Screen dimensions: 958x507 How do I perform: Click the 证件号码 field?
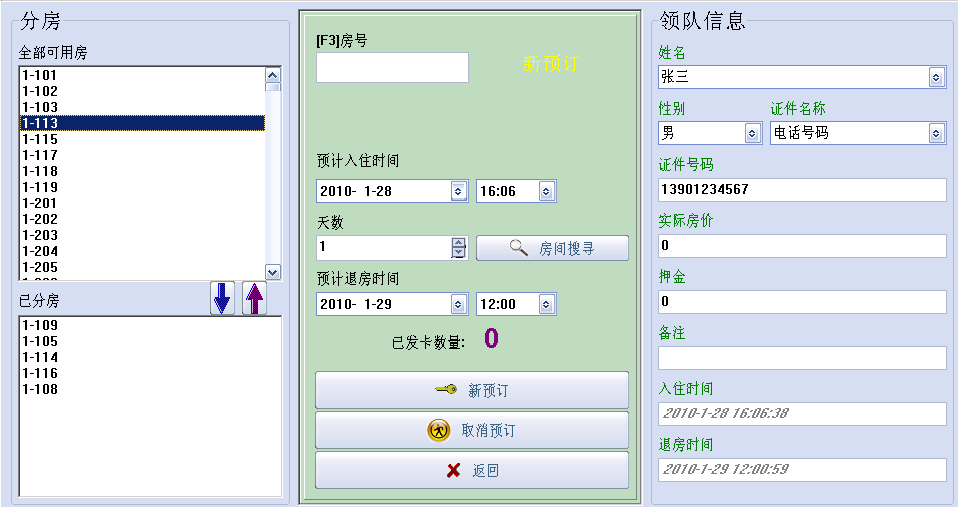click(802, 190)
